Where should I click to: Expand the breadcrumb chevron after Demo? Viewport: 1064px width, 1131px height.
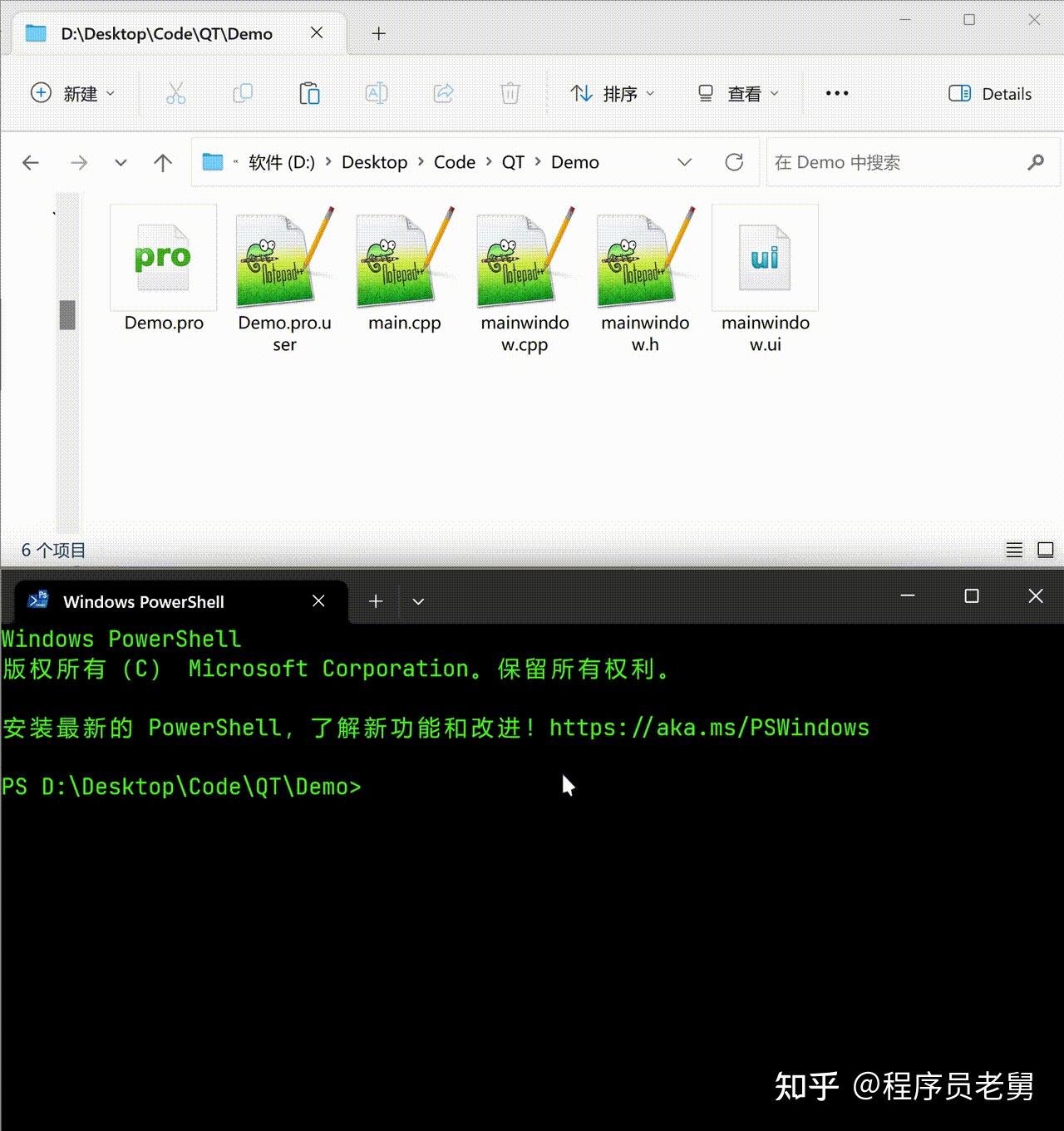(684, 162)
